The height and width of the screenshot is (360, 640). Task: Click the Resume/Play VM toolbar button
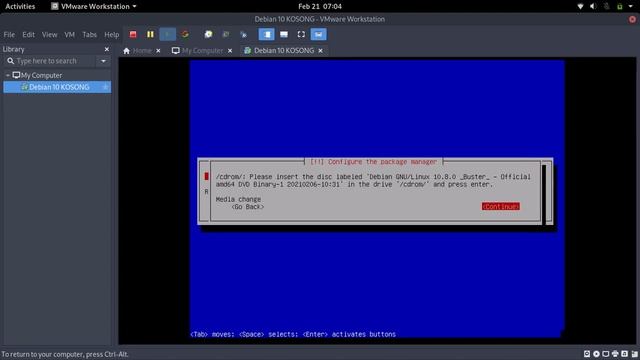point(167,35)
